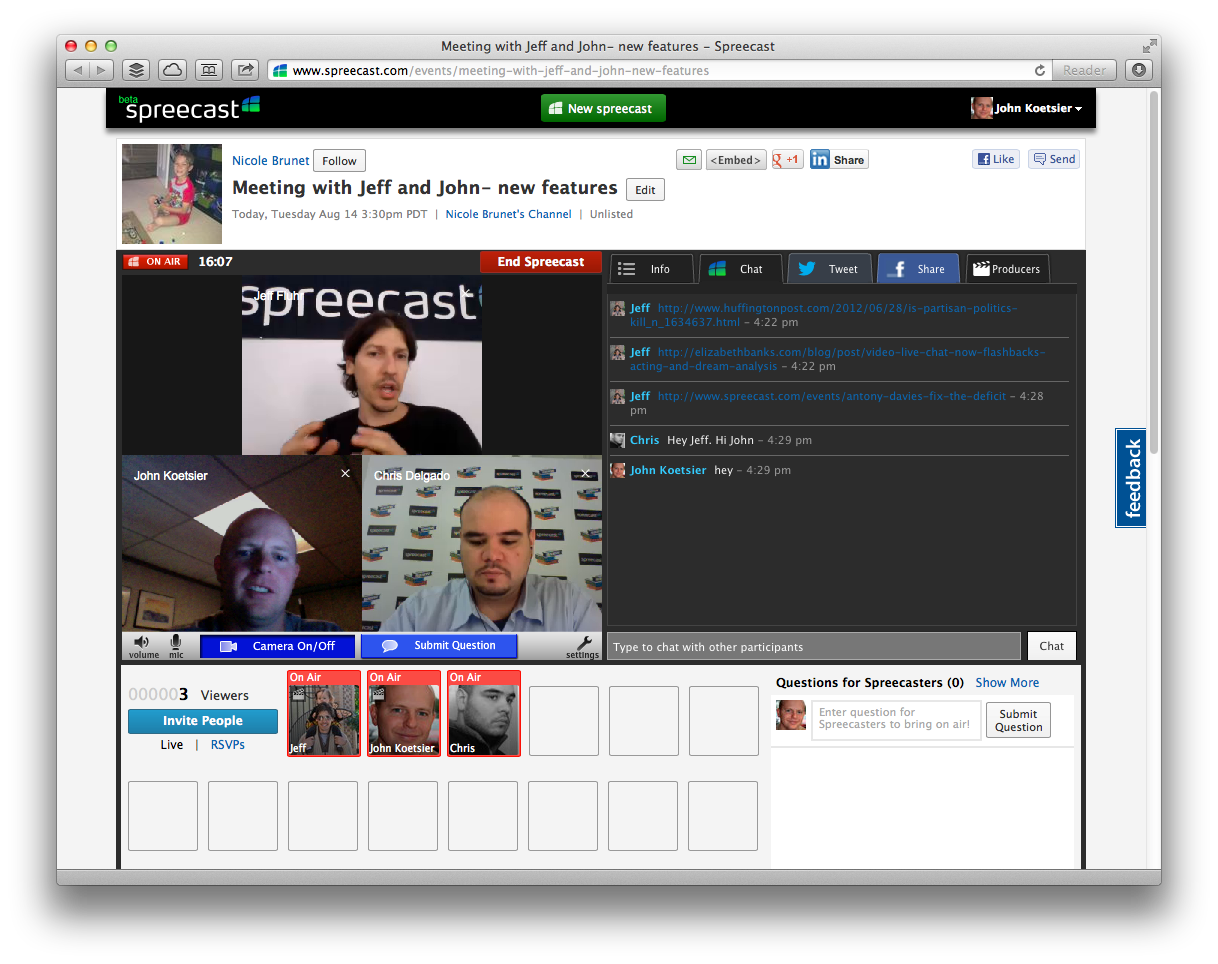Click Jeff's On Air thumbnail

[x=324, y=713]
